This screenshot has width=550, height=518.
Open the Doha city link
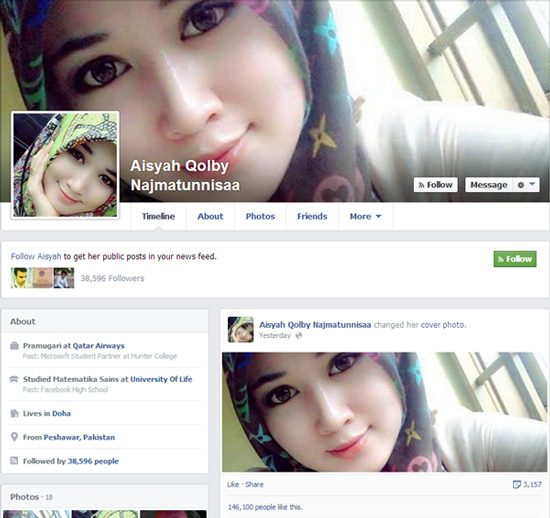(x=61, y=413)
